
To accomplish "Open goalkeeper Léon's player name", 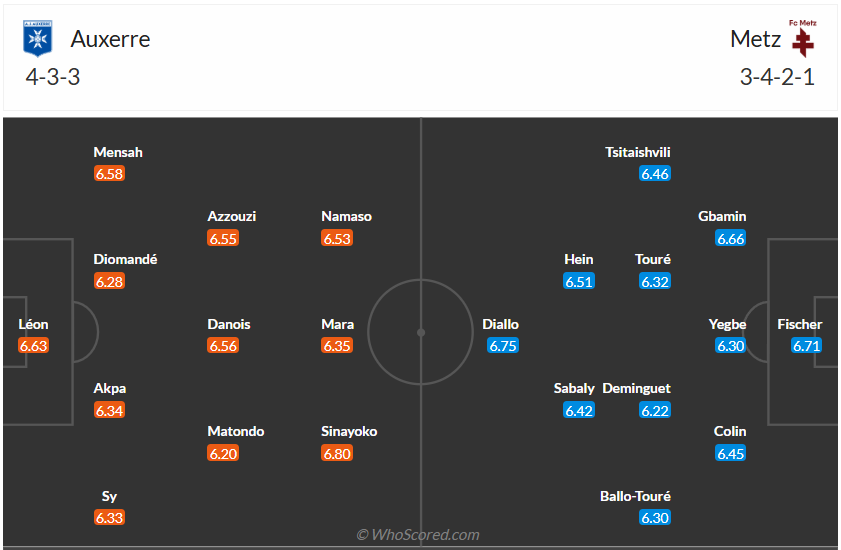I will (x=33, y=324).
